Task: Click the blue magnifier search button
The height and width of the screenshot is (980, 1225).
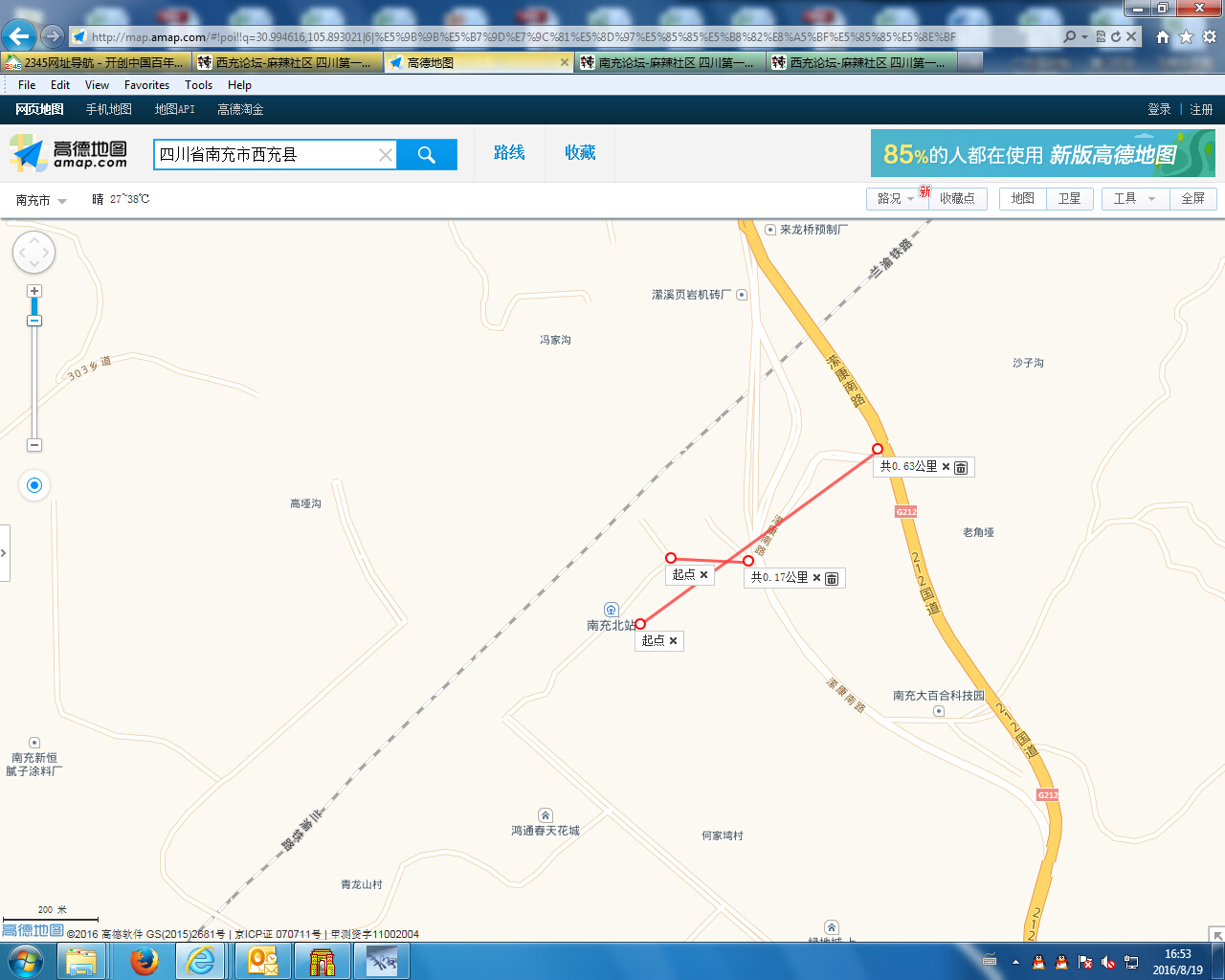Action: [427, 154]
